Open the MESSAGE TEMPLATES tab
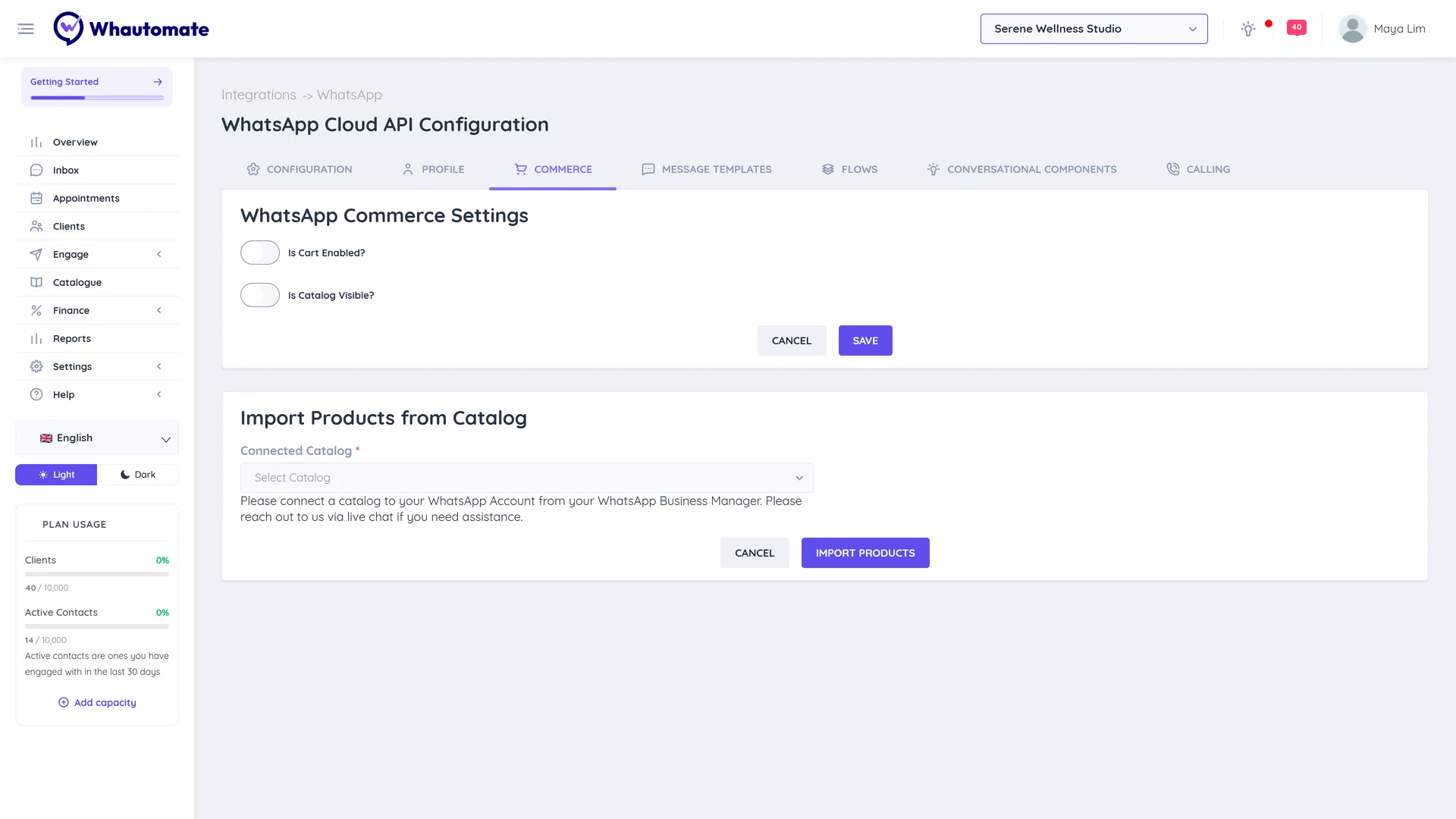Viewport: 1456px width, 819px height. [x=707, y=169]
